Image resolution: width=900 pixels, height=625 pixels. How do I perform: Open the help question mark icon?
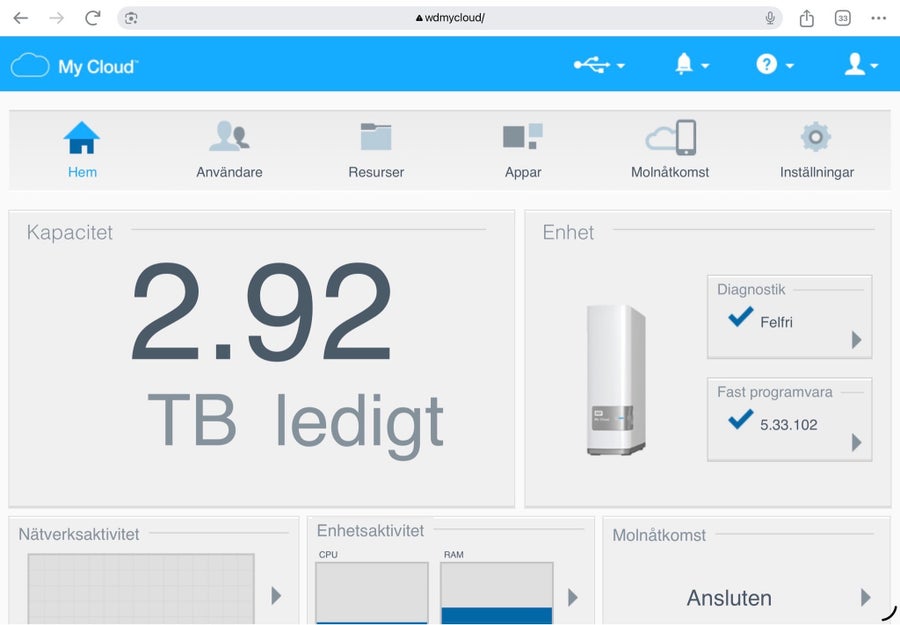tap(766, 64)
